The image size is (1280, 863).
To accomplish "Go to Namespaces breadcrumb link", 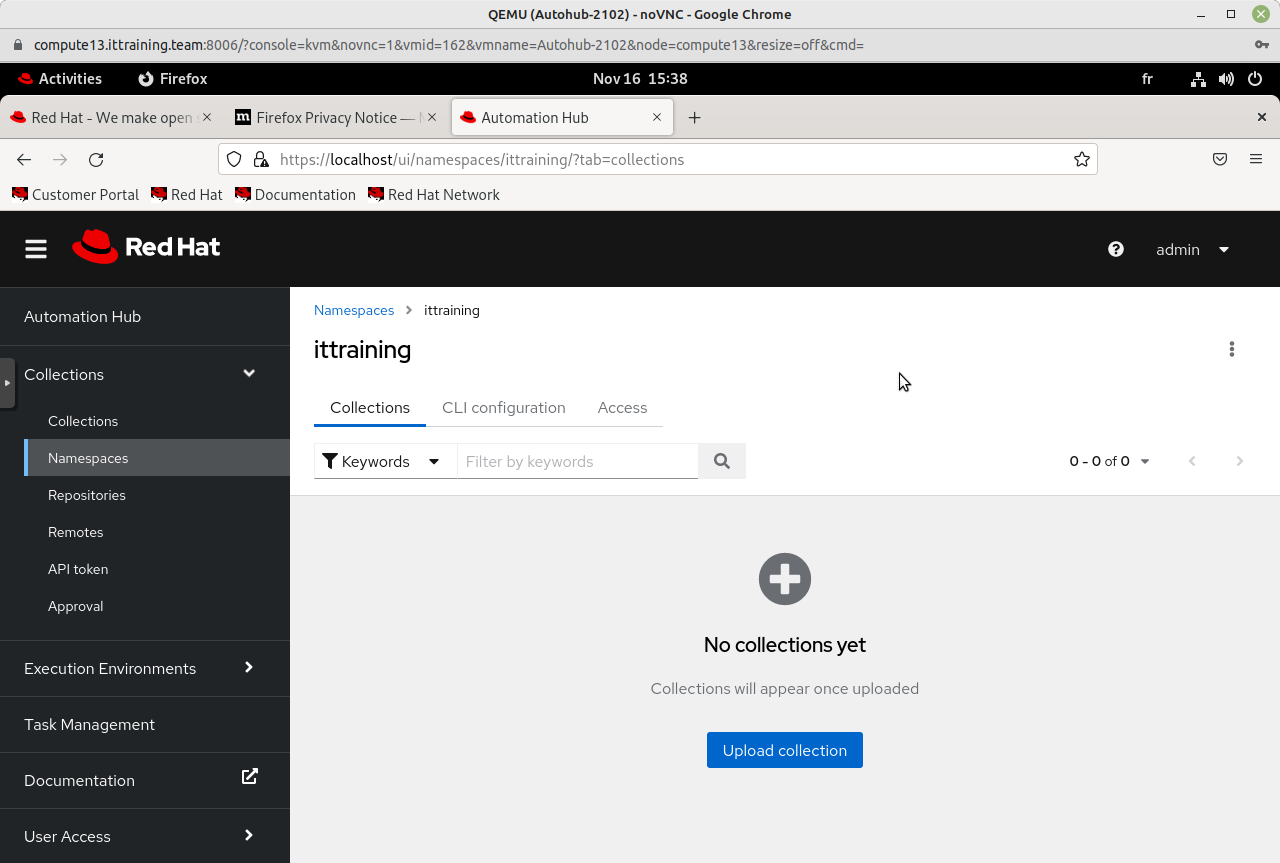I will (354, 310).
